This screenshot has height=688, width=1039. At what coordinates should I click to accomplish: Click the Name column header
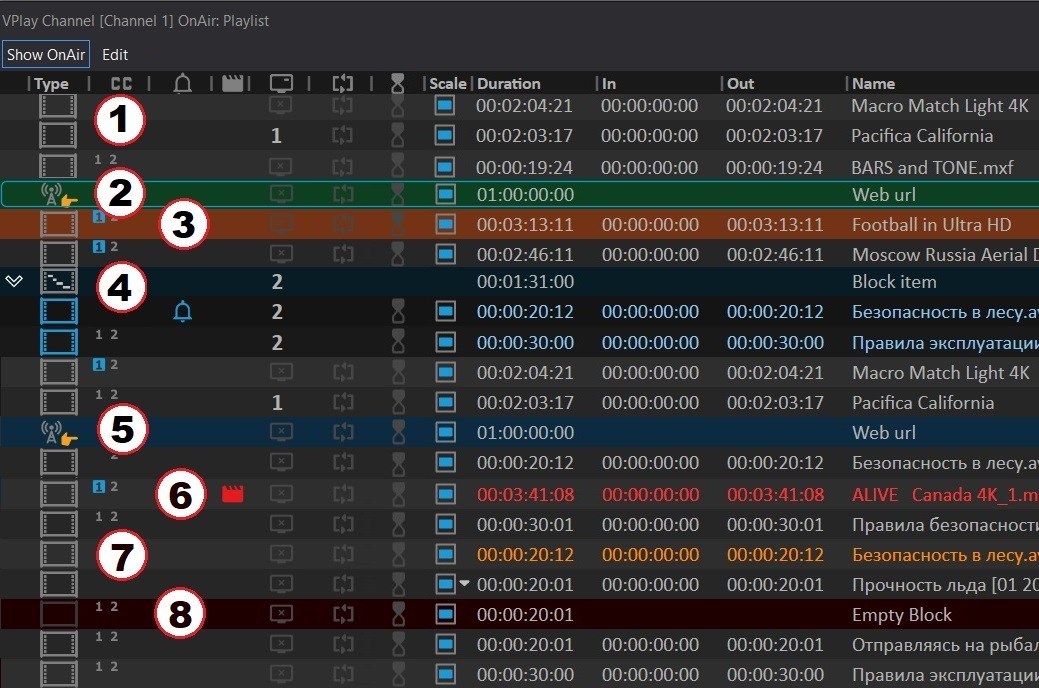point(873,84)
